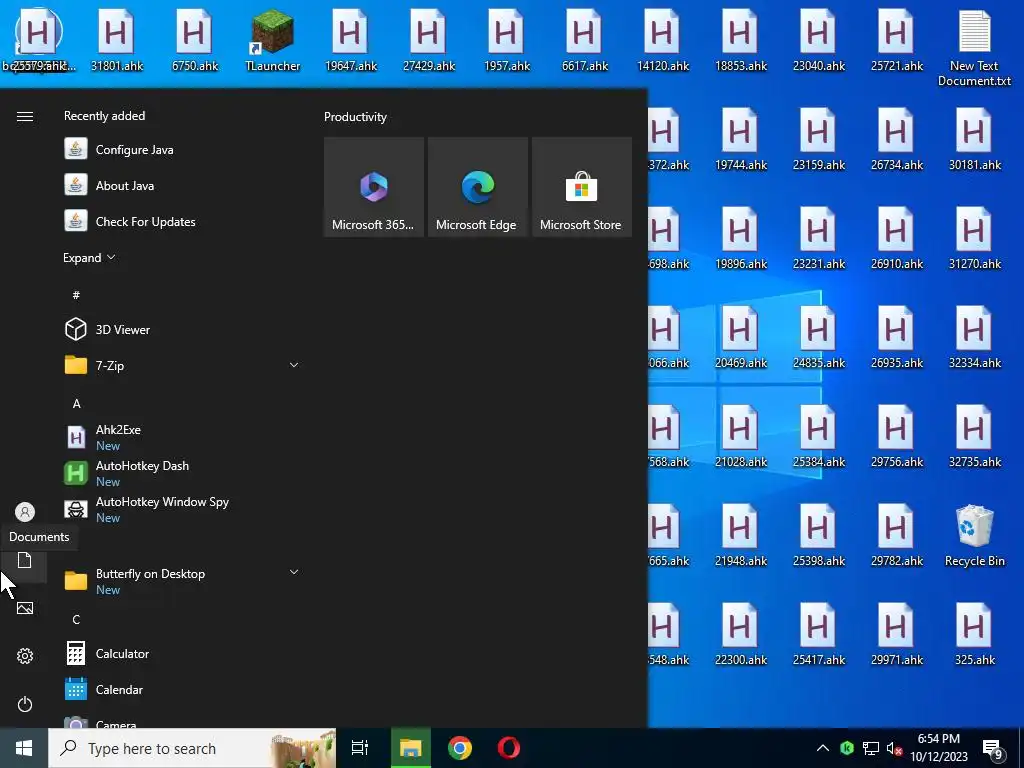Show hidden tray icons chevron
The width and height of the screenshot is (1024, 768).
[823, 748]
